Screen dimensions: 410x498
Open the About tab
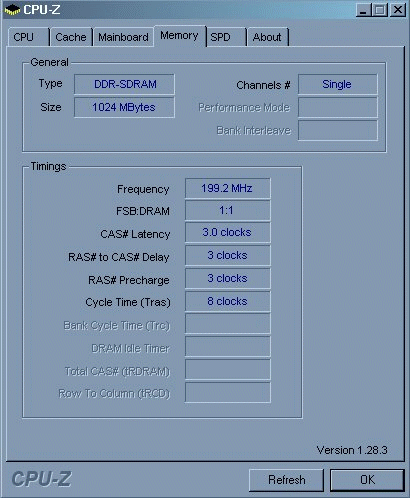coord(267,37)
